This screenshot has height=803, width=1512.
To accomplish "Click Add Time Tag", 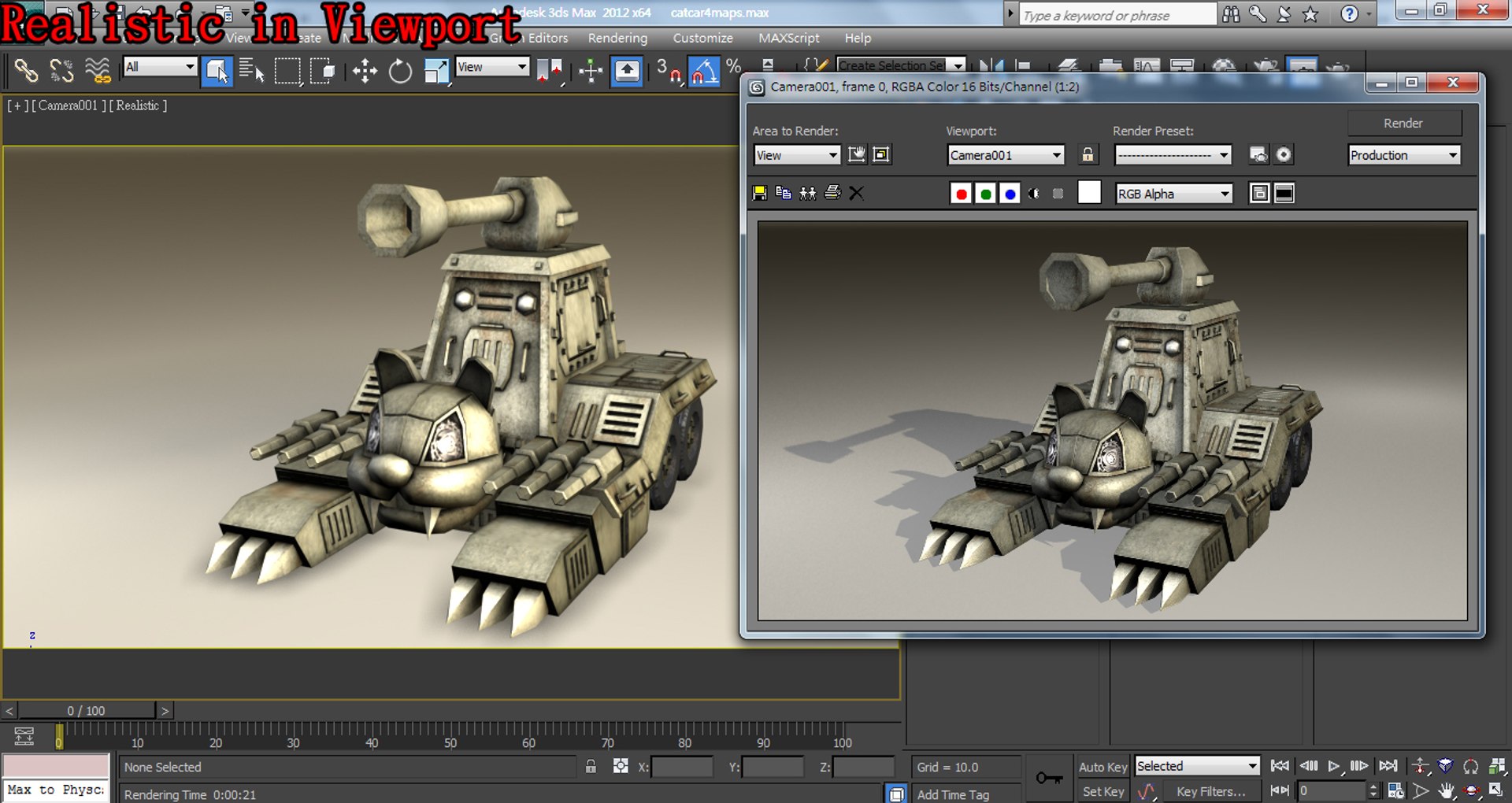I will 953,794.
